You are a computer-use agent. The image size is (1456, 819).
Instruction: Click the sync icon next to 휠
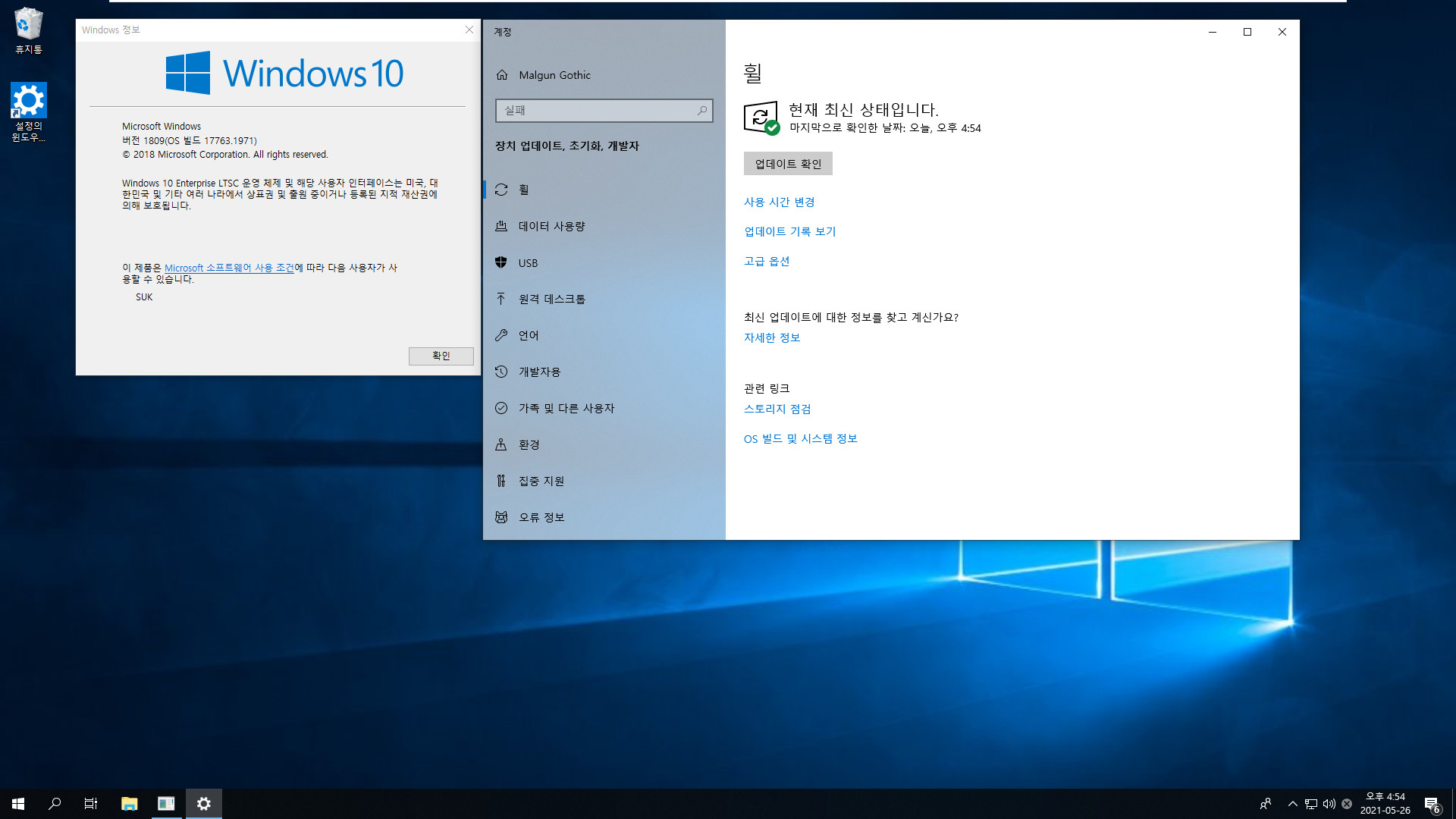click(501, 190)
